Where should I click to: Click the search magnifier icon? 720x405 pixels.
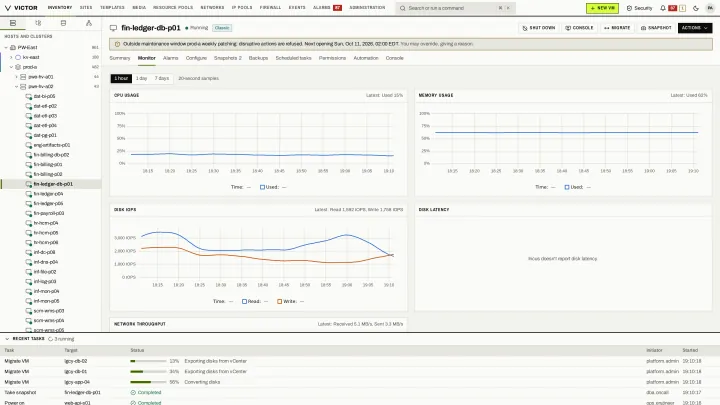click(x=403, y=8)
